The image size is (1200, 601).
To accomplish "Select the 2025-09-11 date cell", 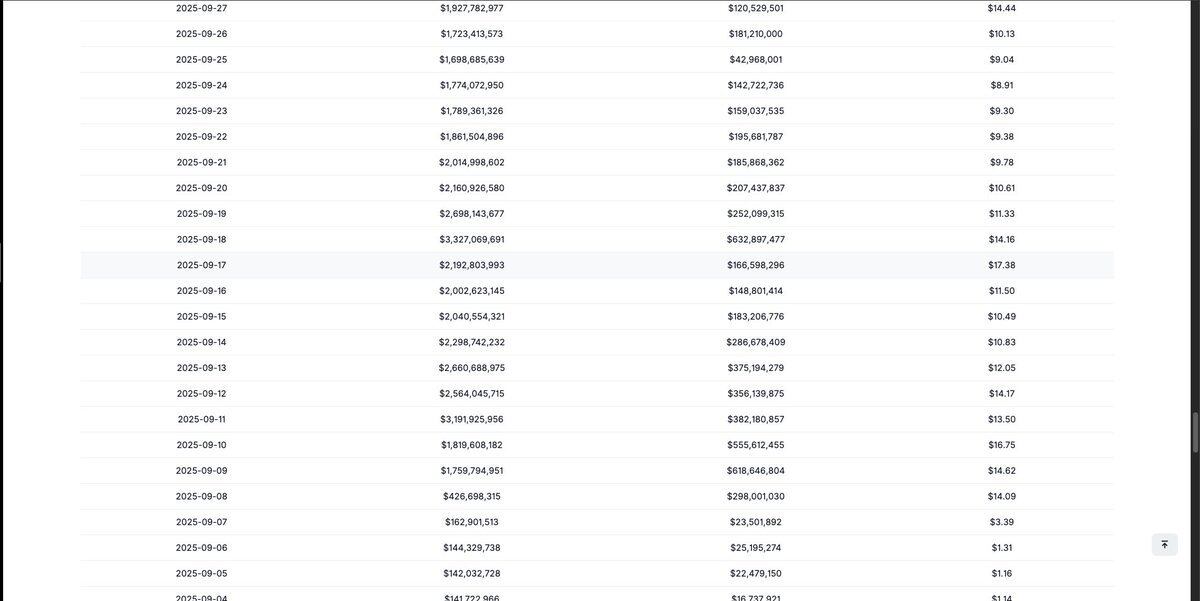I will 202,419.
